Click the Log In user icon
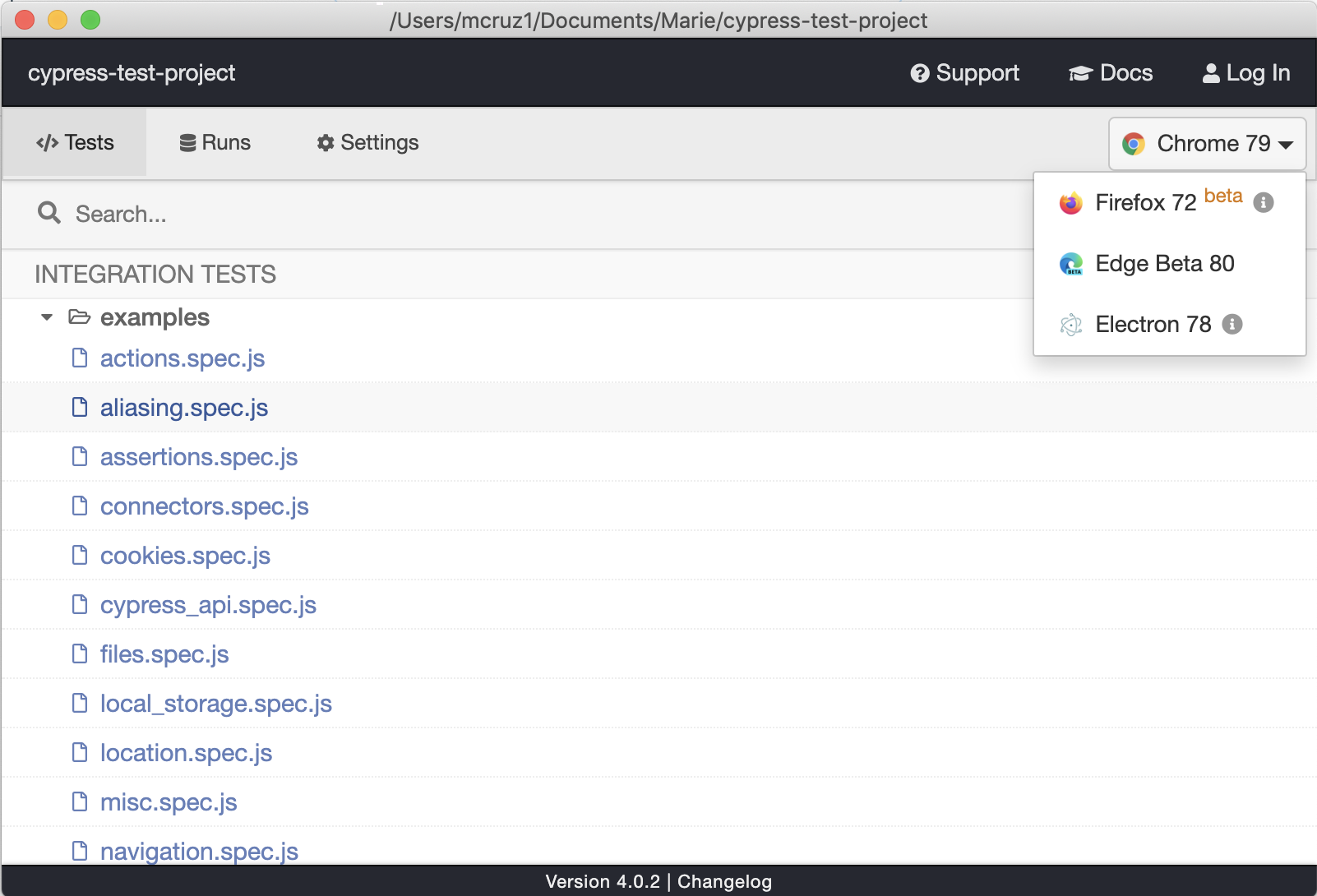 coord(1211,74)
